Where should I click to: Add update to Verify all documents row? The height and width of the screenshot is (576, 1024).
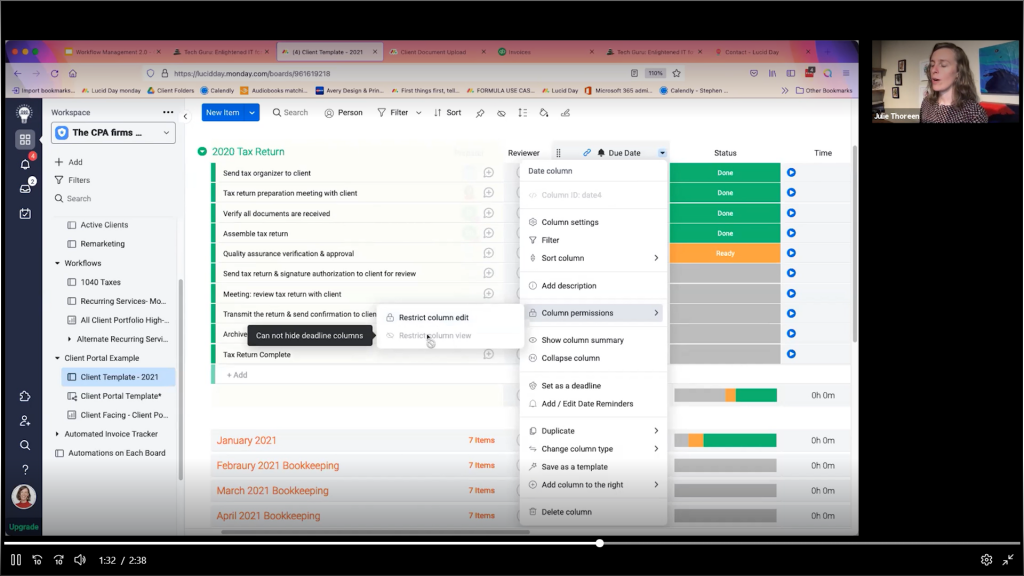point(488,213)
